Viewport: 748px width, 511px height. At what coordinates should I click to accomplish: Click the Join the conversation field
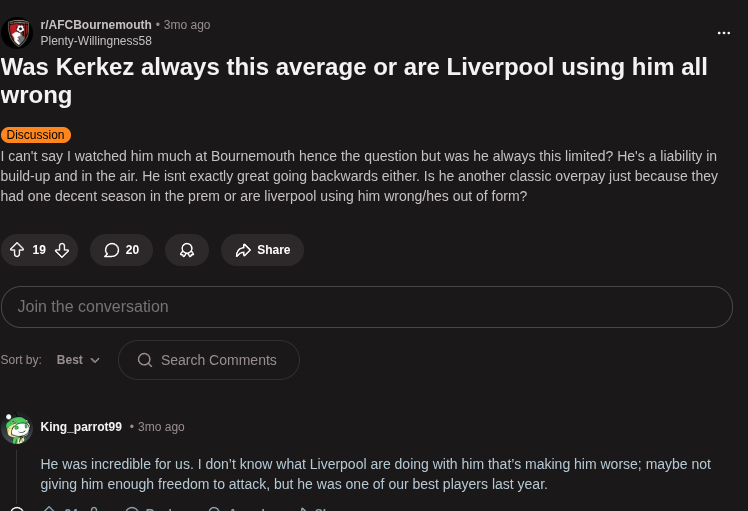click(366, 307)
